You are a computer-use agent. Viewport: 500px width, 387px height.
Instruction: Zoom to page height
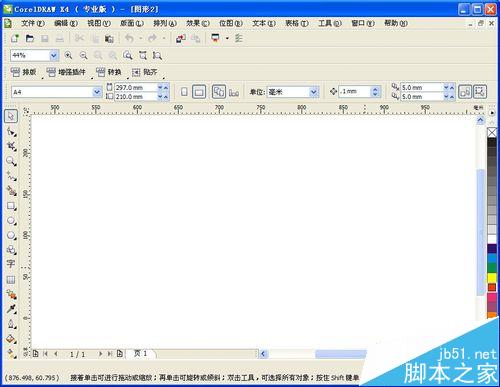157,55
